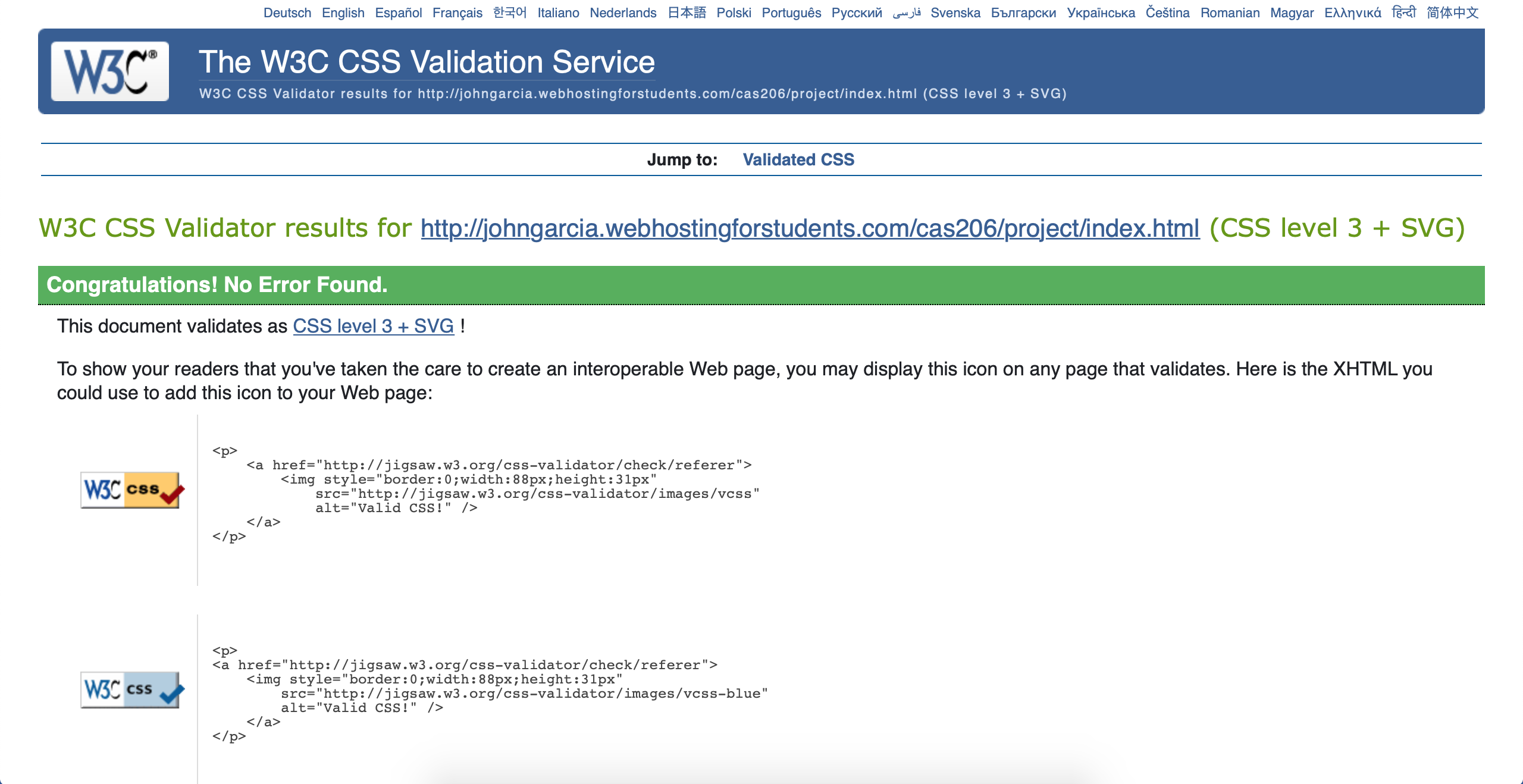Select Русский language option

click(x=856, y=12)
